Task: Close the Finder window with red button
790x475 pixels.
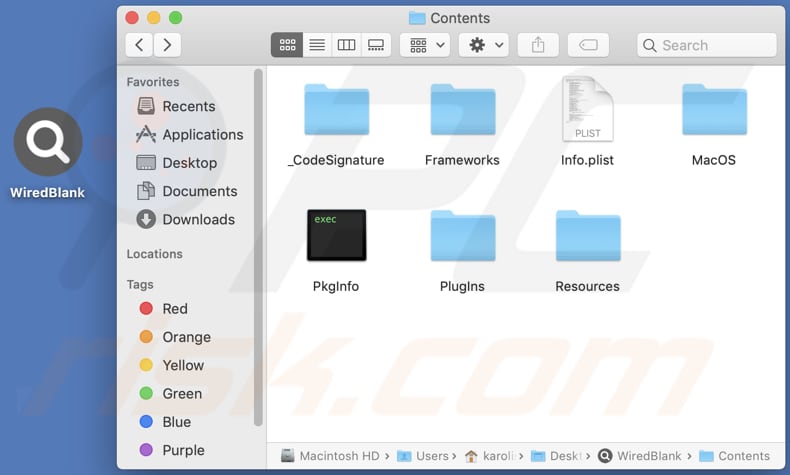Action: click(x=132, y=18)
